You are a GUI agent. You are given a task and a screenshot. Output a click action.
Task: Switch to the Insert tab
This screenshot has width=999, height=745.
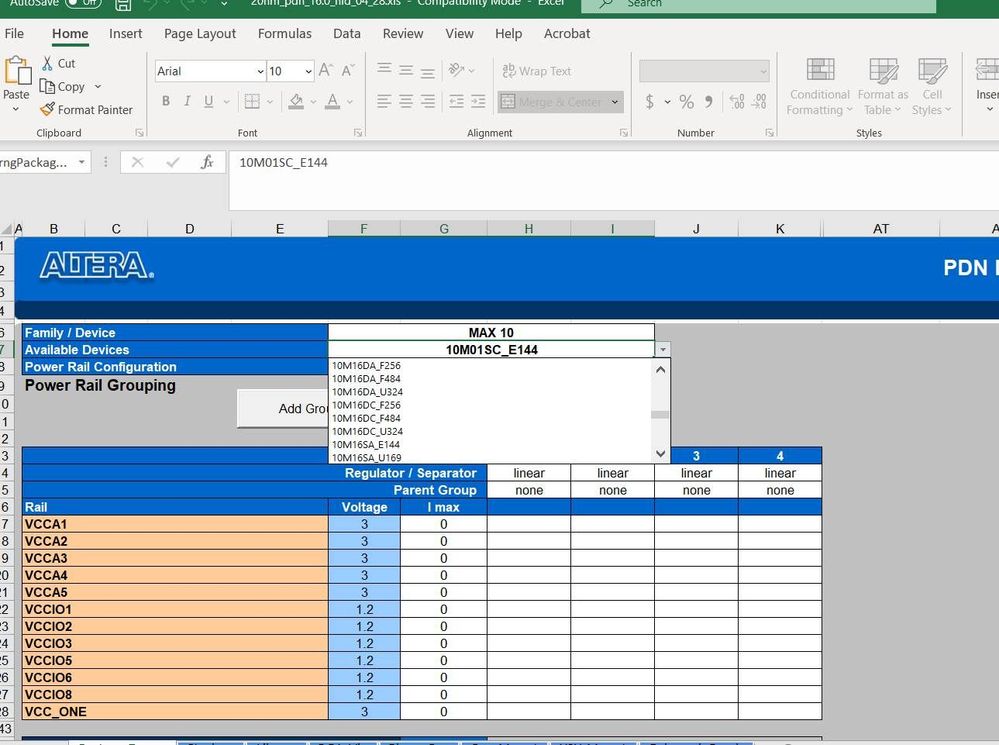[126, 34]
